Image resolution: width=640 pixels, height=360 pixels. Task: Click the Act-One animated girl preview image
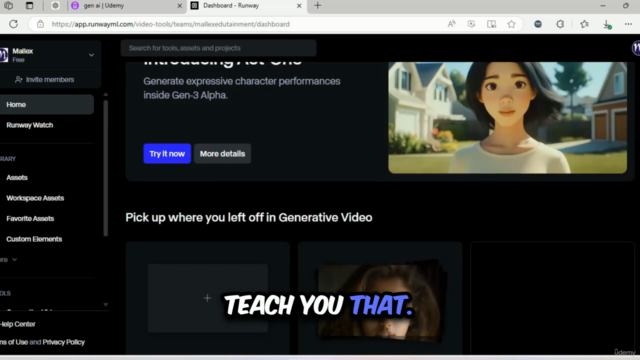coord(507,118)
